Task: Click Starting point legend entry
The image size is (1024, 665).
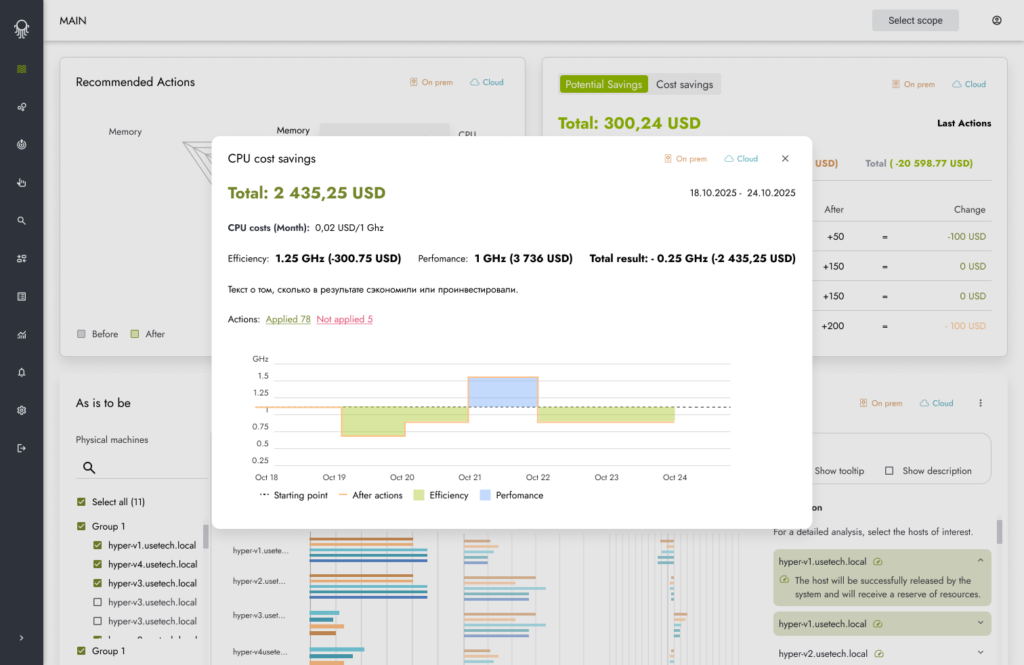Action: click(x=293, y=495)
